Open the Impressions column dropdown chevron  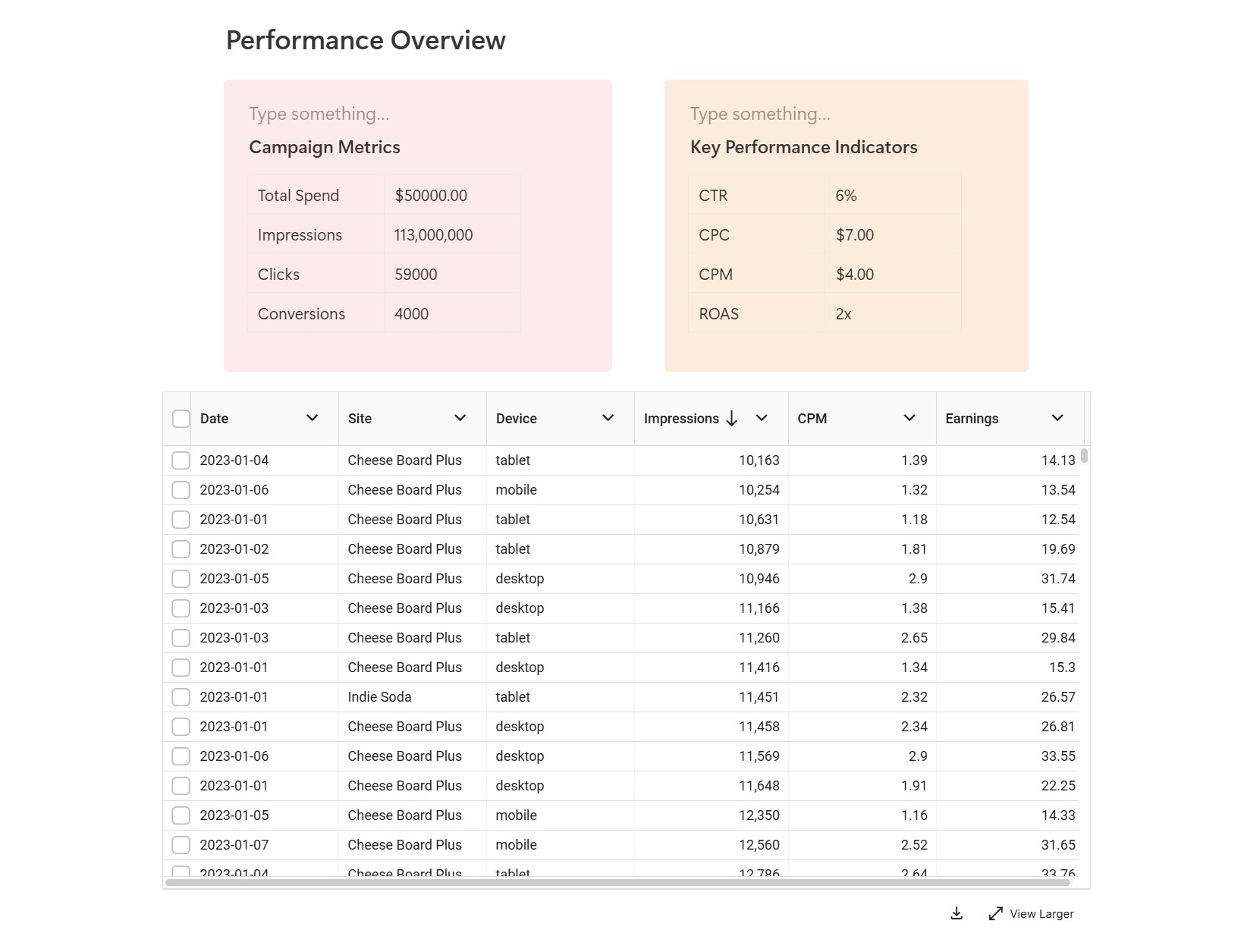(762, 418)
